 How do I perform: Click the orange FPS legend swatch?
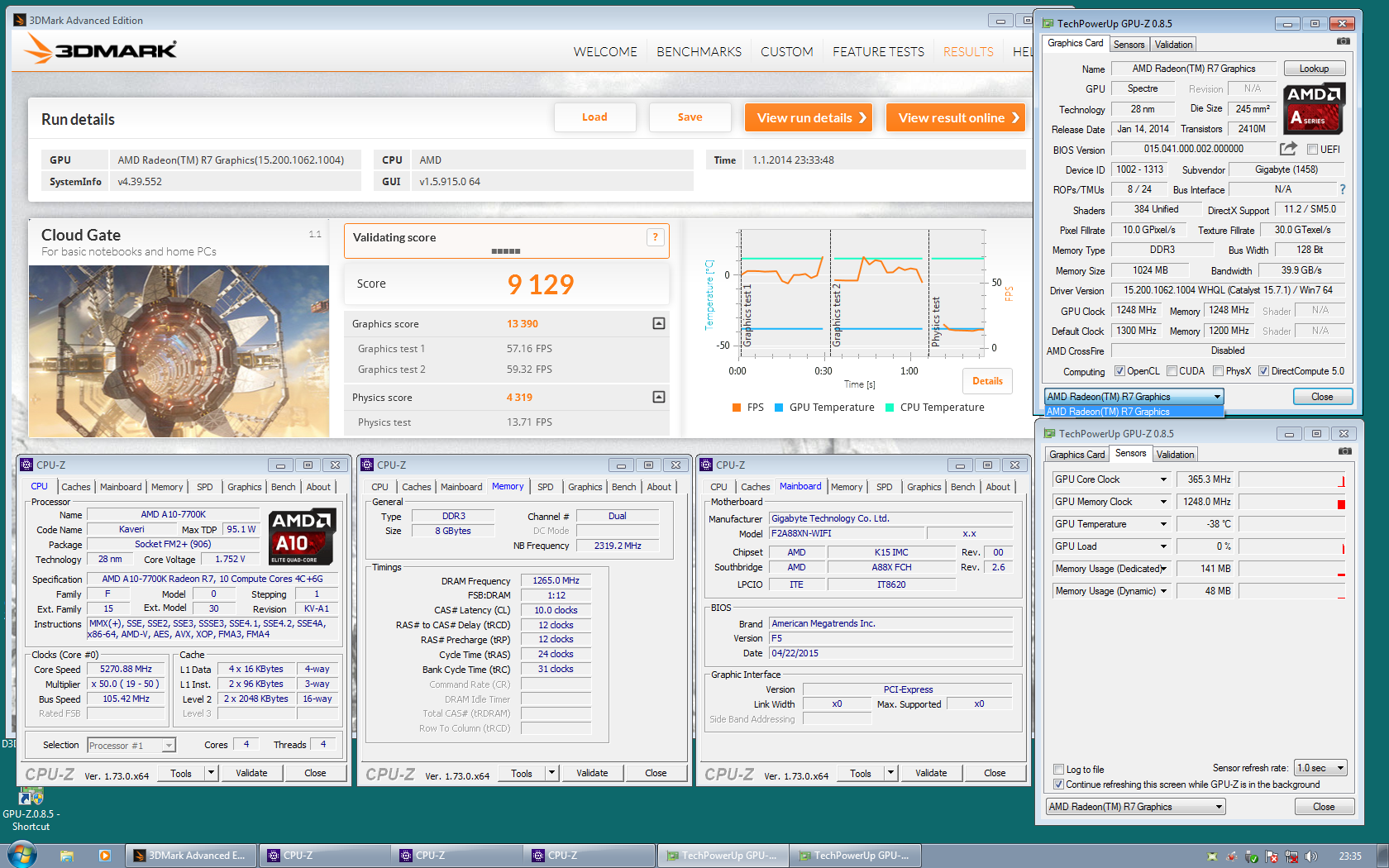(737, 408)
